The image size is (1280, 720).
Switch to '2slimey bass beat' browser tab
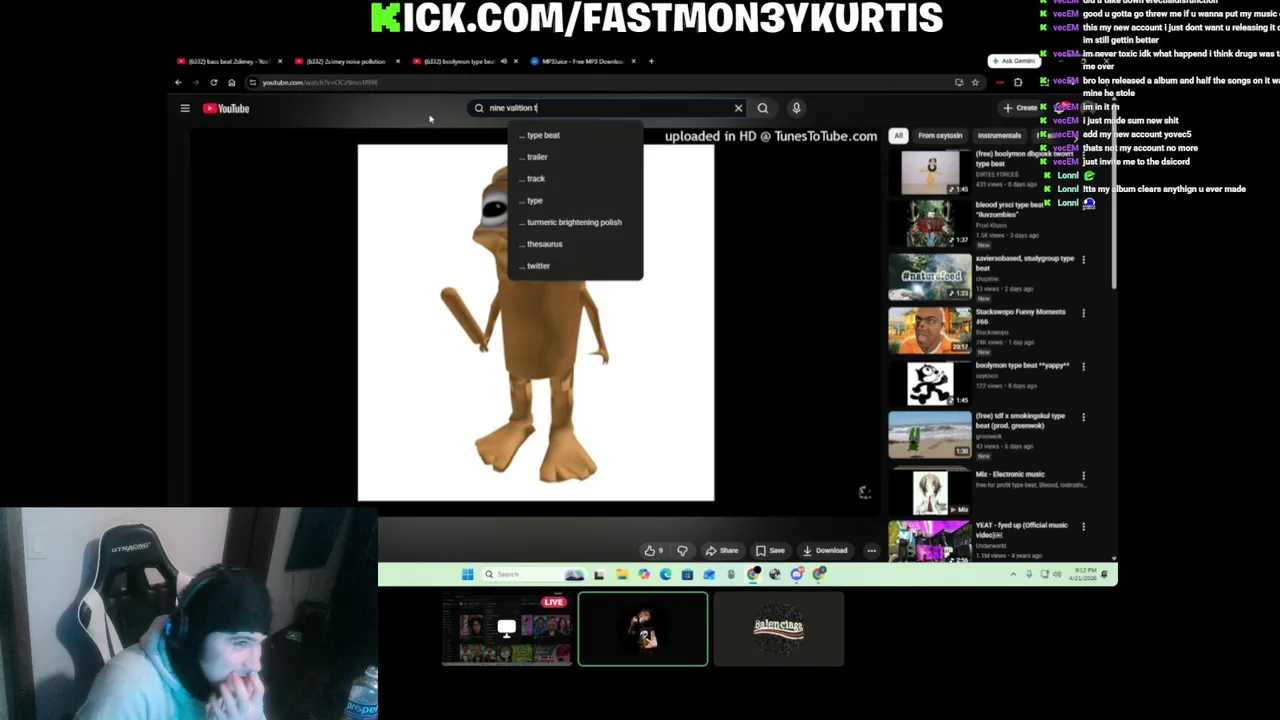pyautogui.click(x=228, y=62)
